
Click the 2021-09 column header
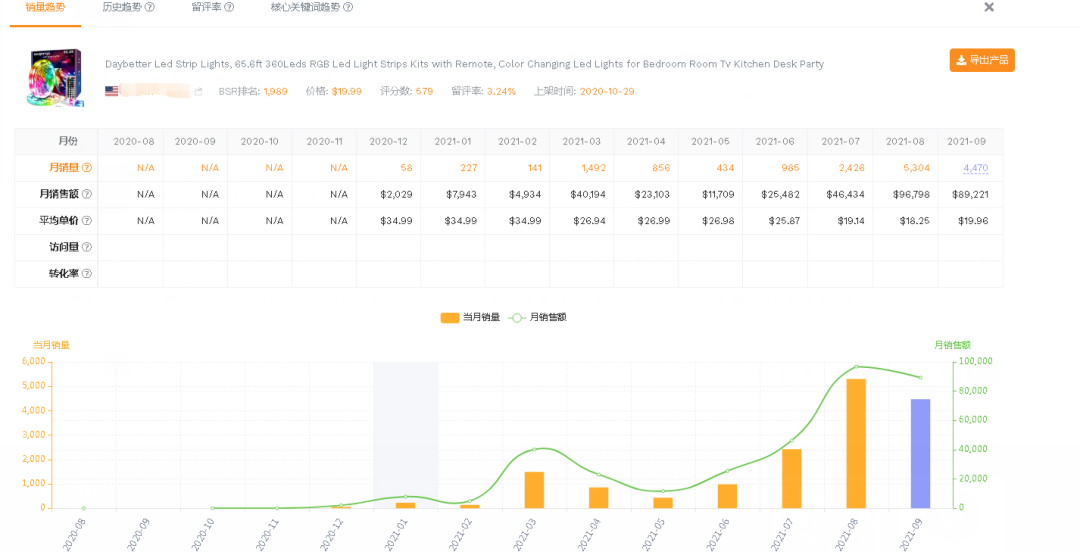tap(970, 141)
